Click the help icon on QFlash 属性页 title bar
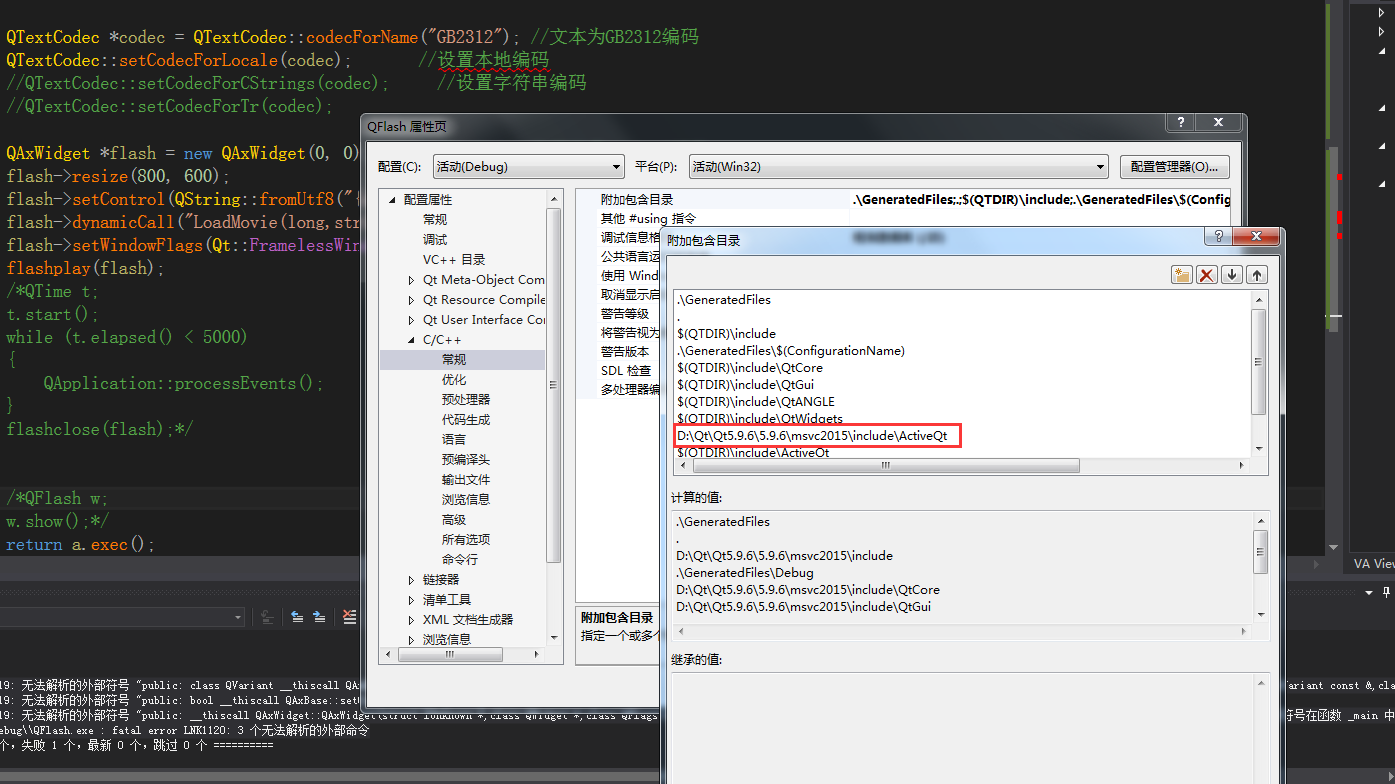 1180,122
